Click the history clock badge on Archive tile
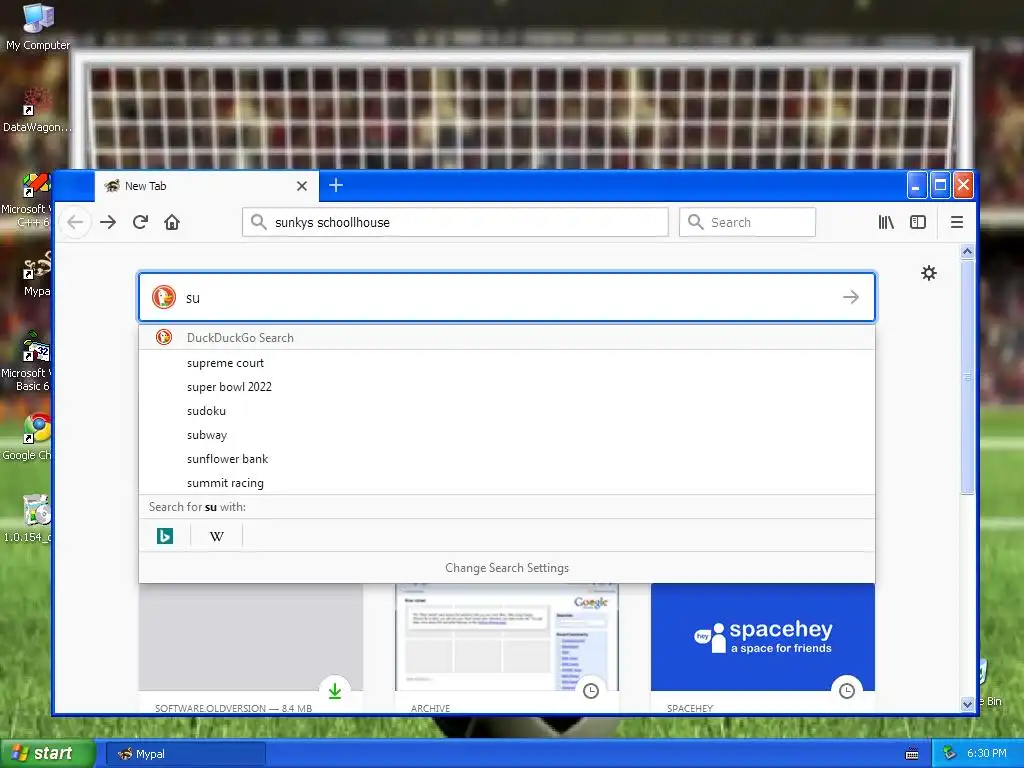The width and height of the screenshot is (1024, 768). (591, 691)
